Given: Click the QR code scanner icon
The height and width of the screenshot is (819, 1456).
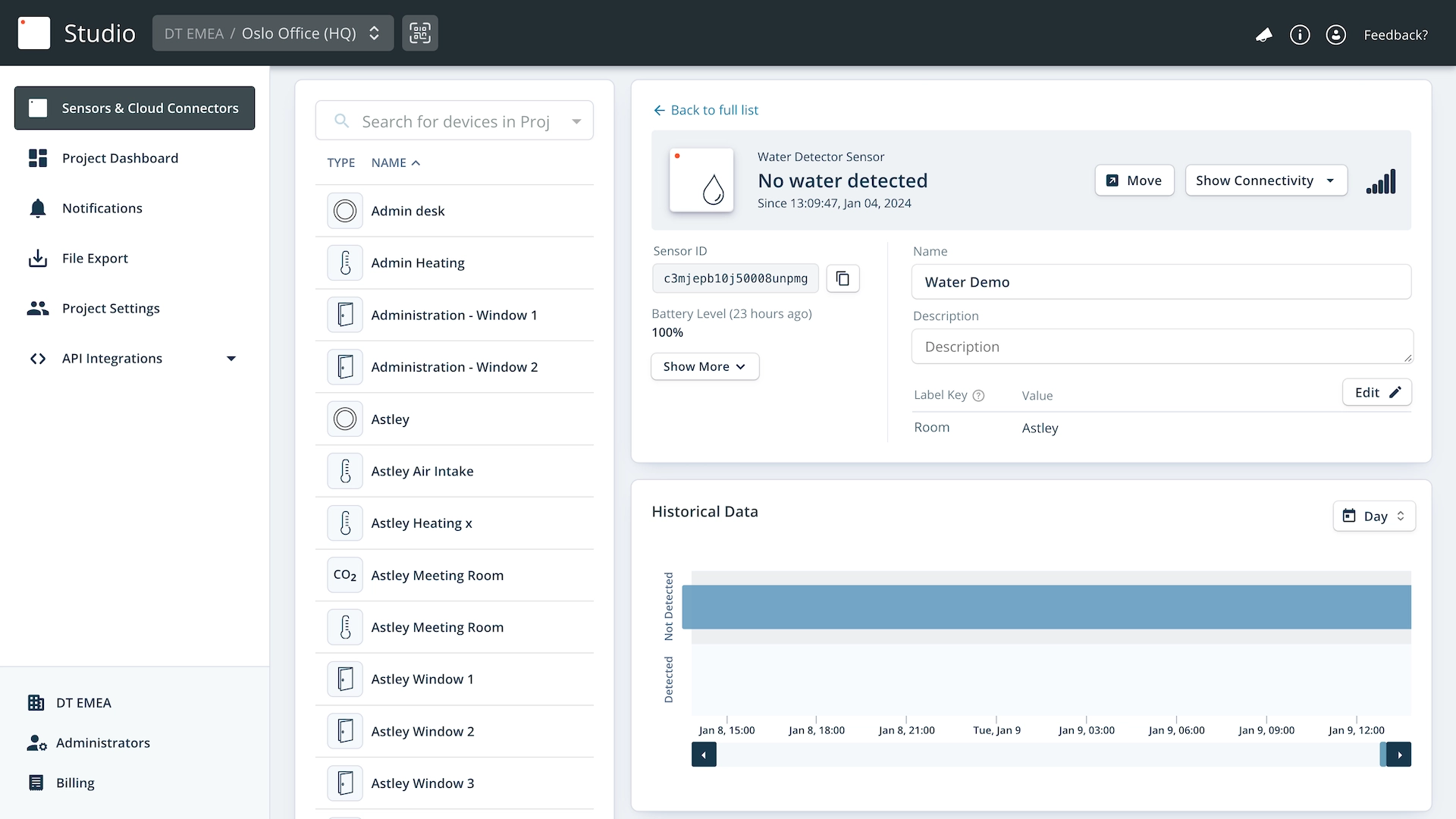Looking at the screenshot, I should [419, 33].
